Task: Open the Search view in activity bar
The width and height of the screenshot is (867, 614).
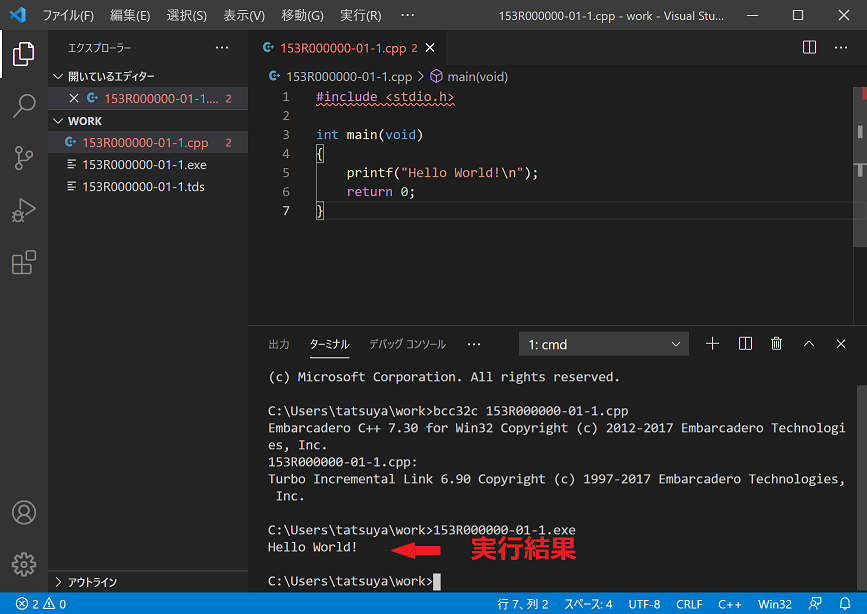Action: pyautogui.click(x=24, y=106)
